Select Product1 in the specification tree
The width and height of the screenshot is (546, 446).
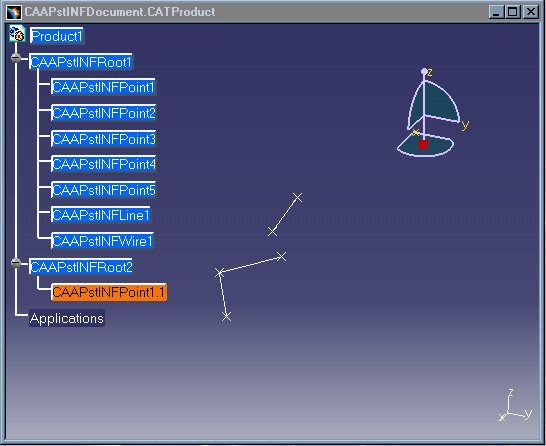pos(57,36)
